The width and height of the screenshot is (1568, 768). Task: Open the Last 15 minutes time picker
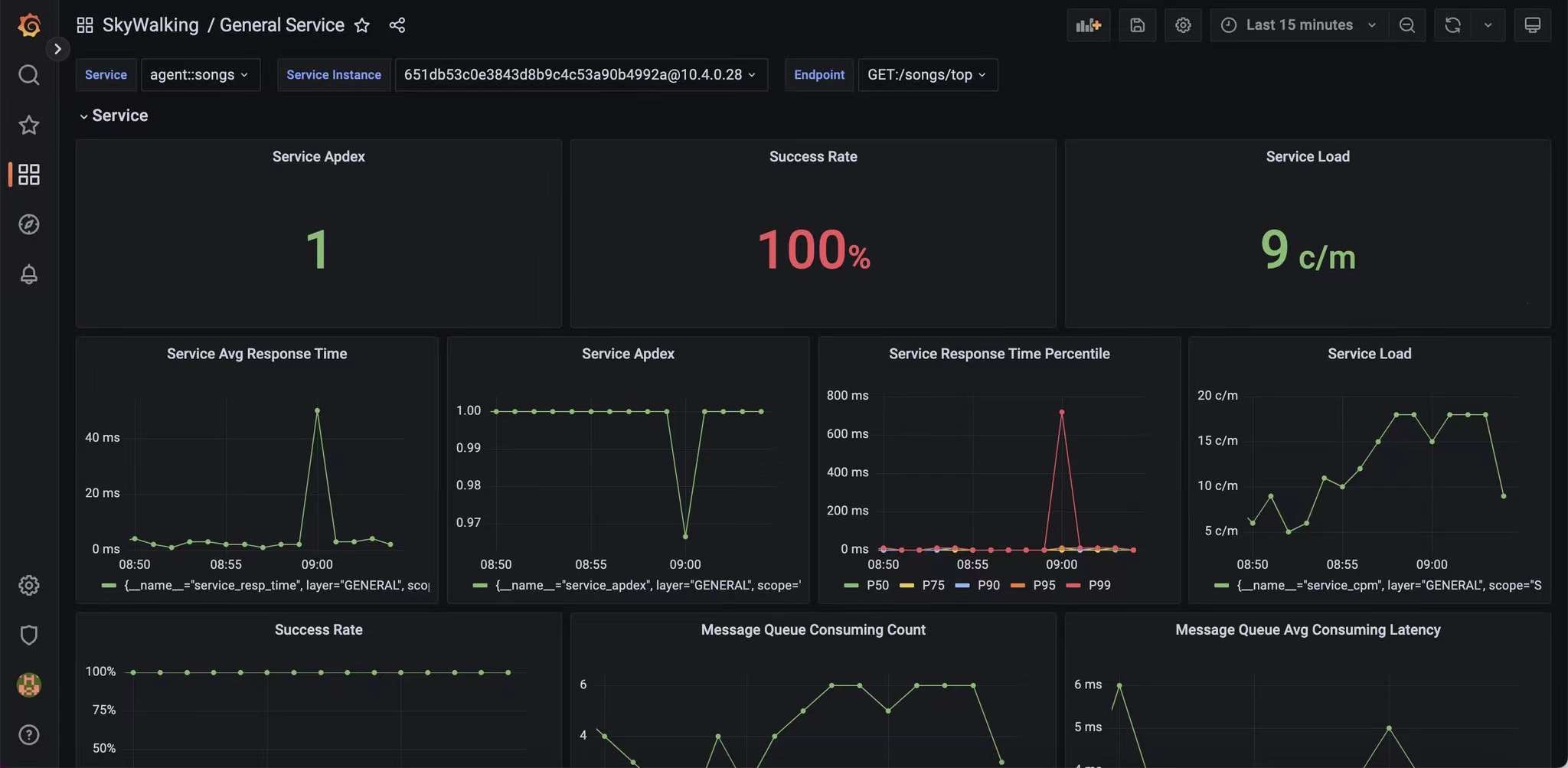[x=1298, y=25]
